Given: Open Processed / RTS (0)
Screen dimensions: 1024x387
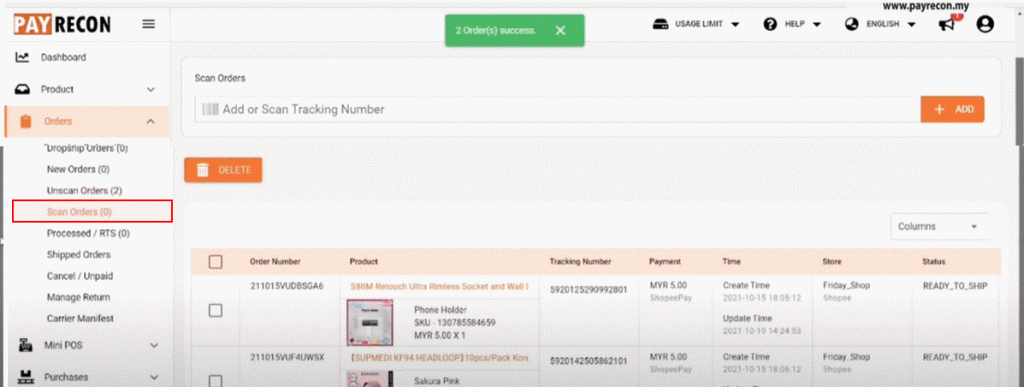Looking at the screenshot, I should pos(88,233).
